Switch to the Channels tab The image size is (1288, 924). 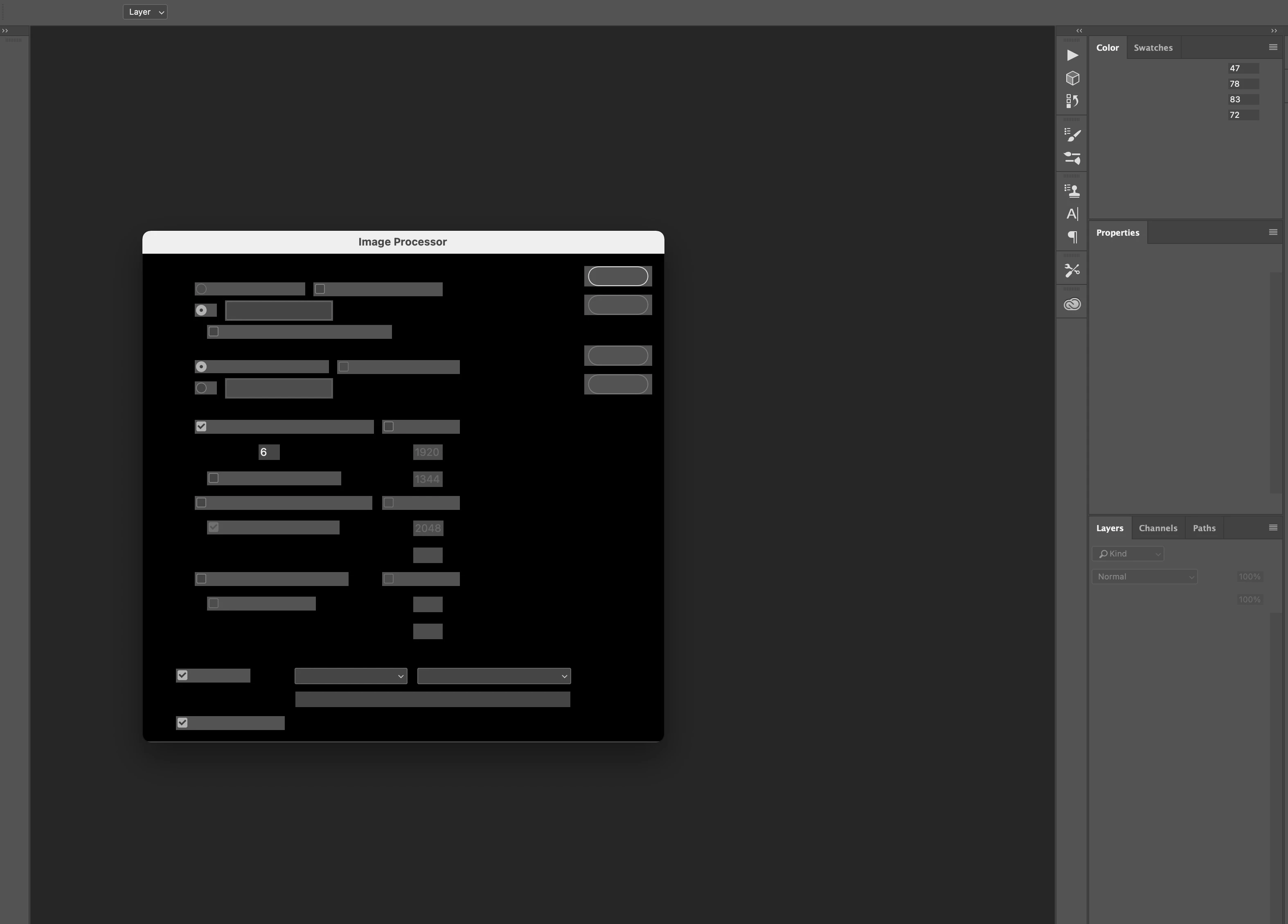point(1157,528)
